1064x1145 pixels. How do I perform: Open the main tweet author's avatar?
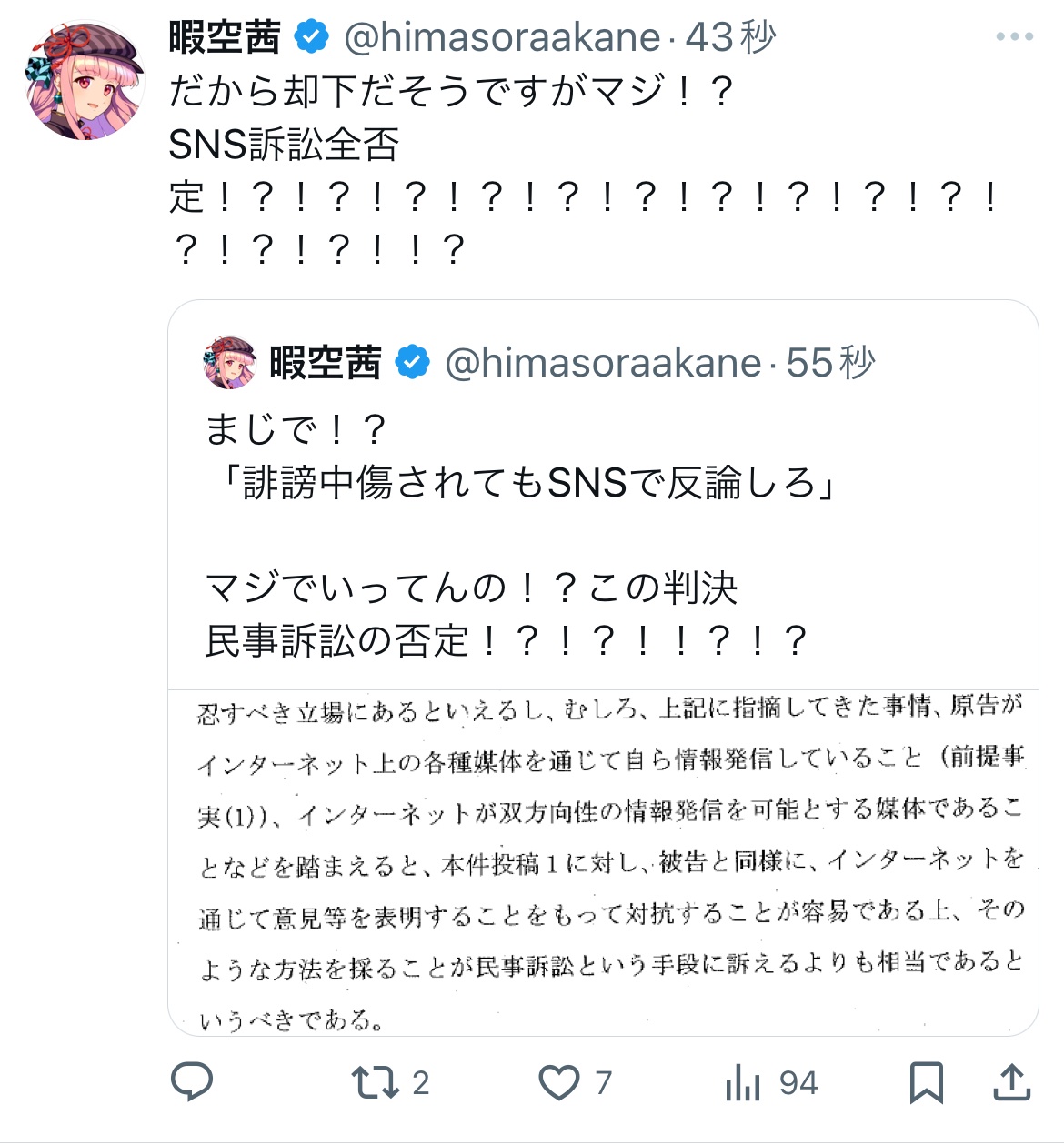(85, 83)
